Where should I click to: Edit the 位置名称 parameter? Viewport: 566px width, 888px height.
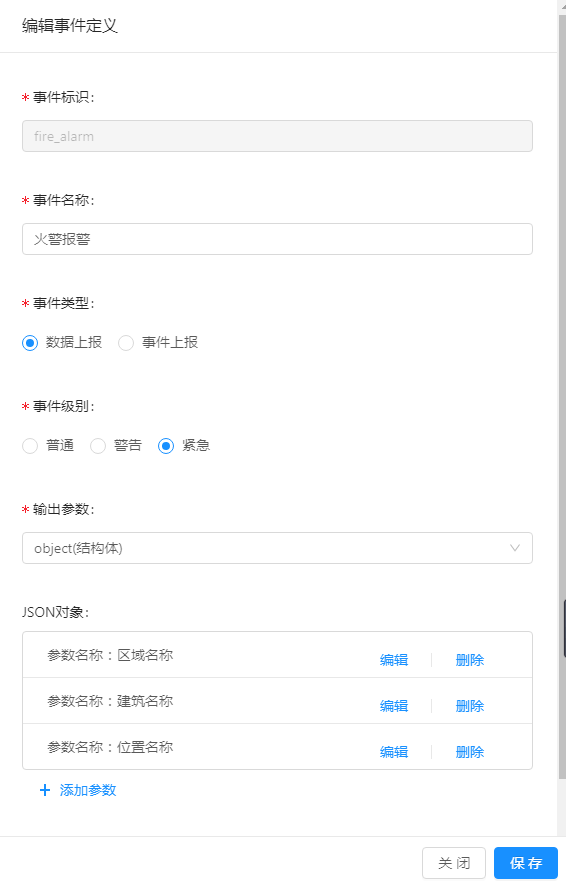coord(394,752)
